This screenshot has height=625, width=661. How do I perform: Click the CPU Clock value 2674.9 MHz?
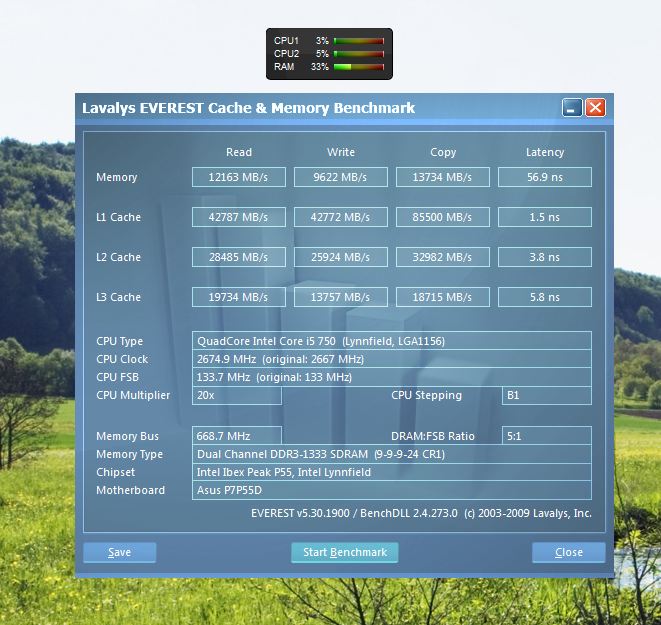pyautogui.click(x=392, y=359)
